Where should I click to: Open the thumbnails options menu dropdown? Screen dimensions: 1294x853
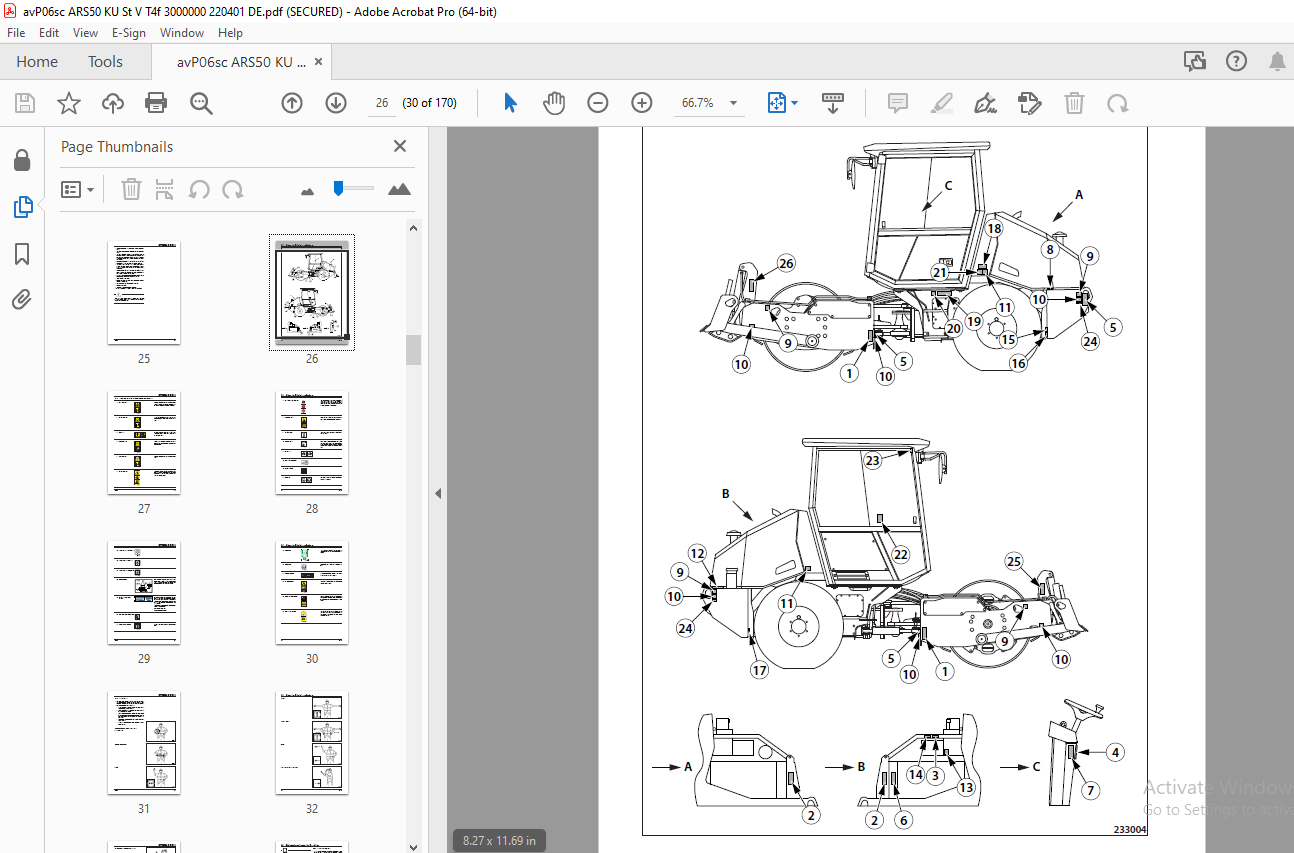pyautogui.click(x=78, y=189)
